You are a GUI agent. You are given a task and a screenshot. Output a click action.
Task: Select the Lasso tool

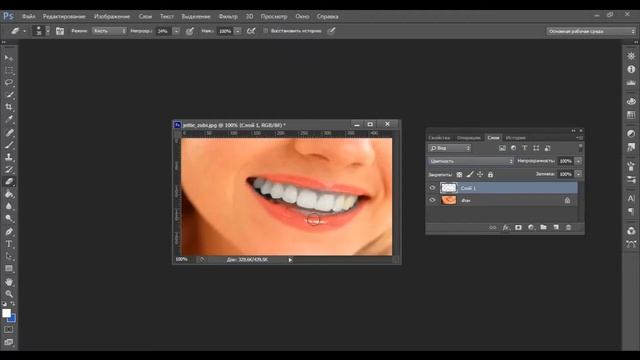[x=9, y=82]
